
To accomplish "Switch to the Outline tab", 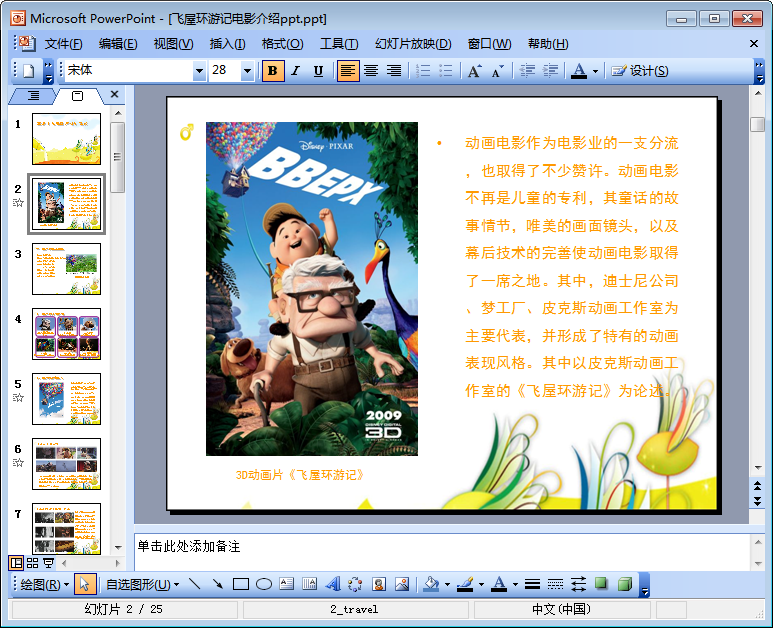I will tap(33, 96).
